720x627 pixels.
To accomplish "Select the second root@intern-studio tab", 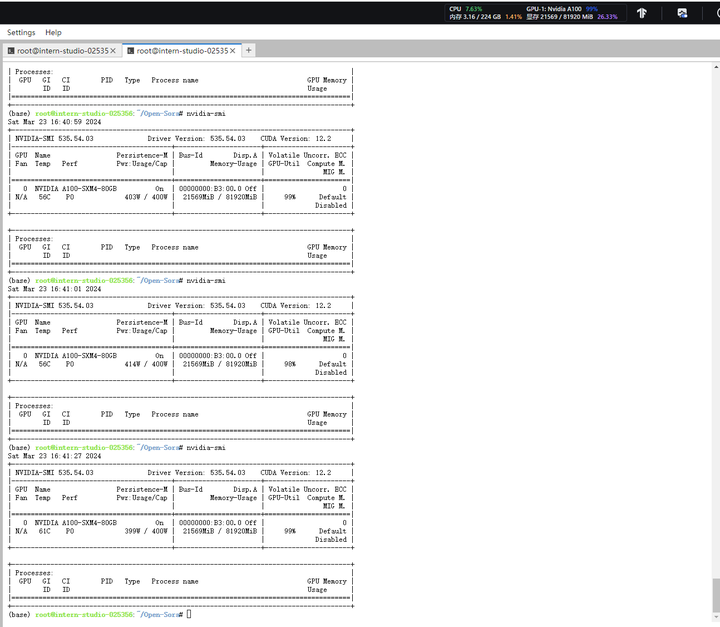I will tap(182, 51).
